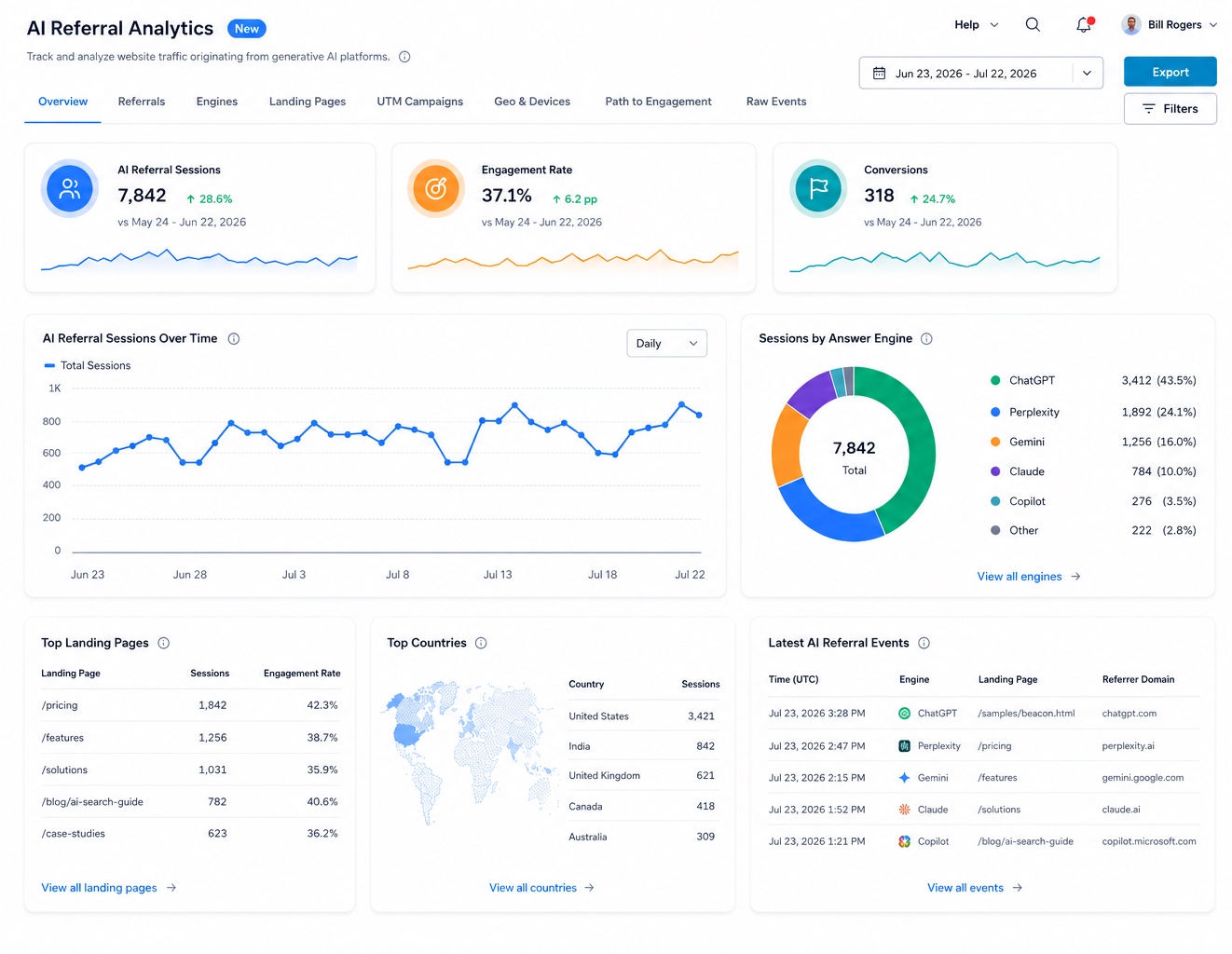Click Engagement Rate target icon
The image size is (1232, 954).
tap(436, 189)
